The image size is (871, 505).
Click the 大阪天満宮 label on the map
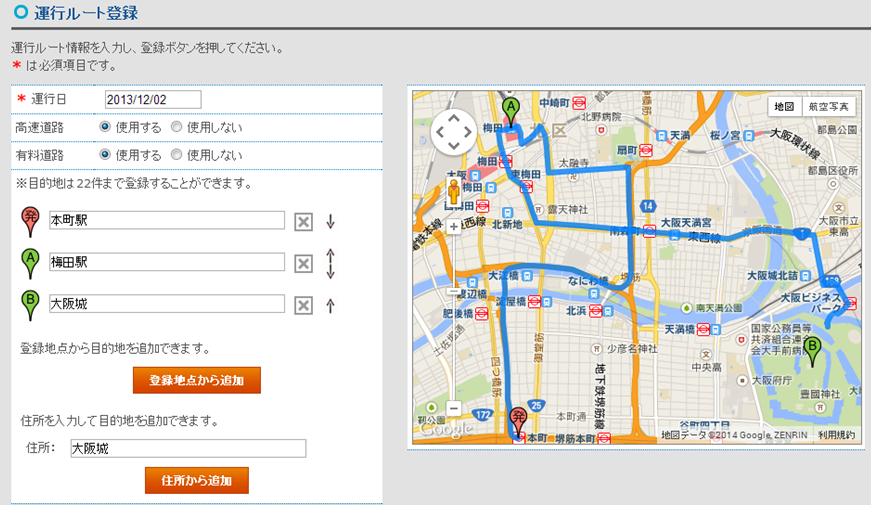click(685, 223)
